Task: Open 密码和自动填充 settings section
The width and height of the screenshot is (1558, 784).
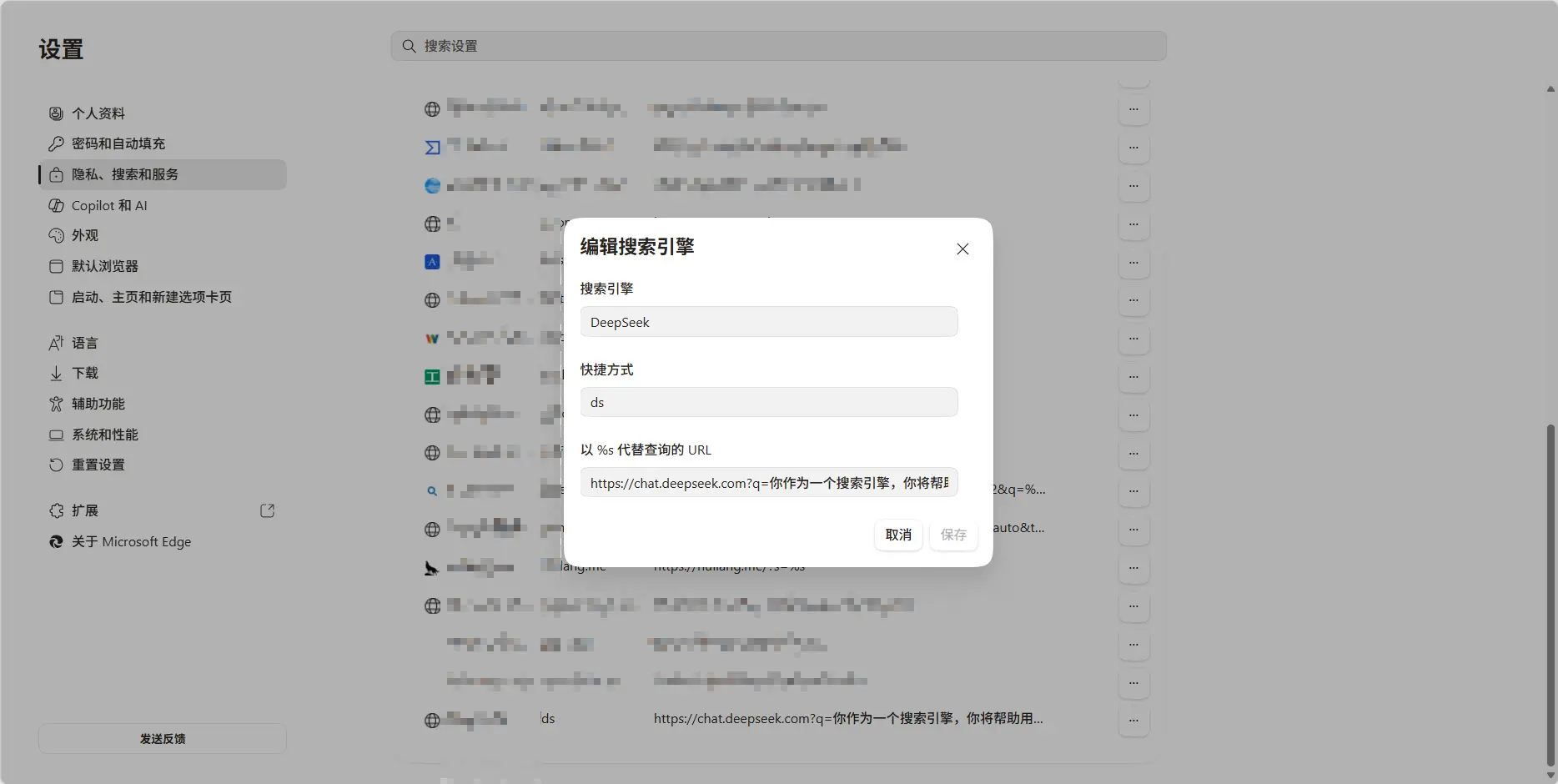Action: [163, 143]
